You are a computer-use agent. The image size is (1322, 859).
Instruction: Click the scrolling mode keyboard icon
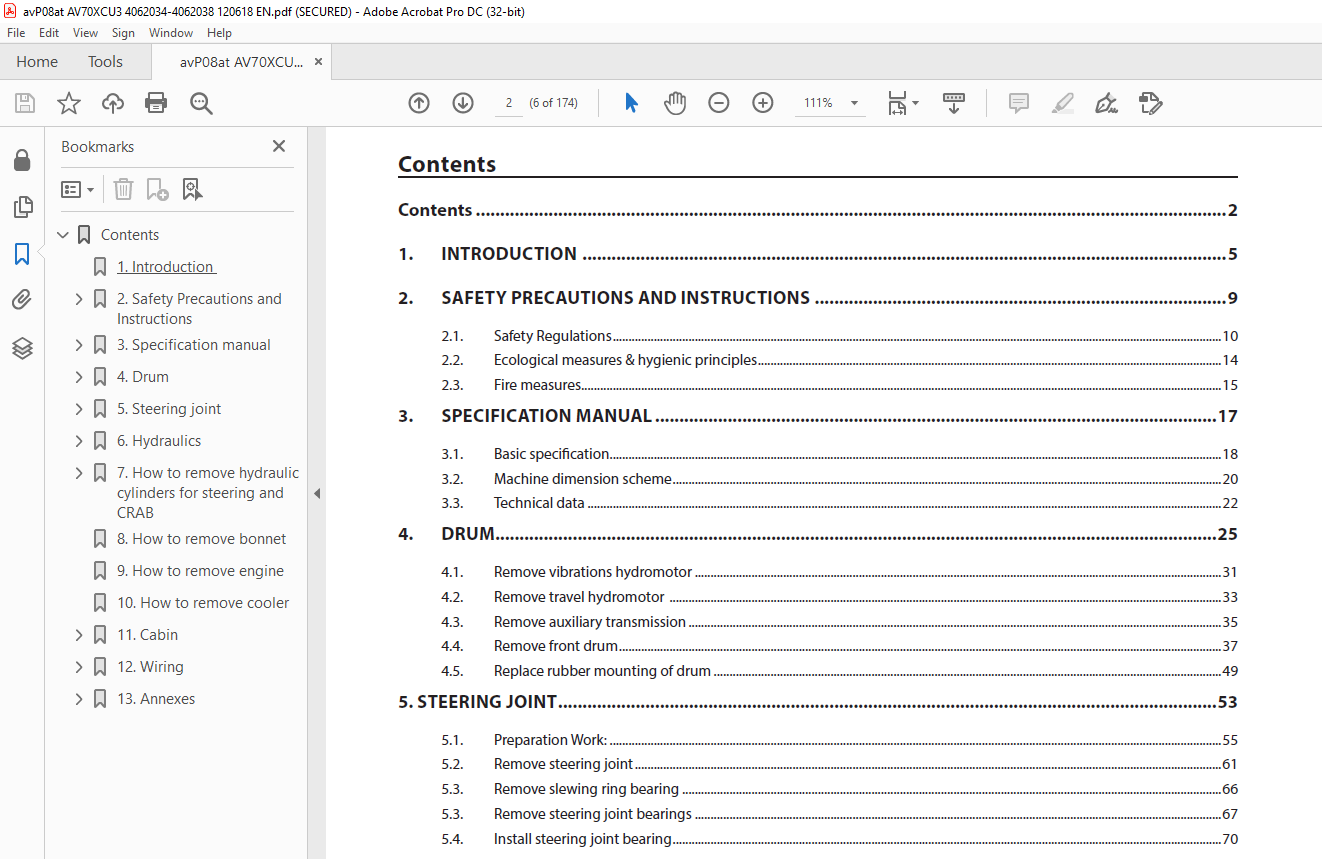point(954,103)
